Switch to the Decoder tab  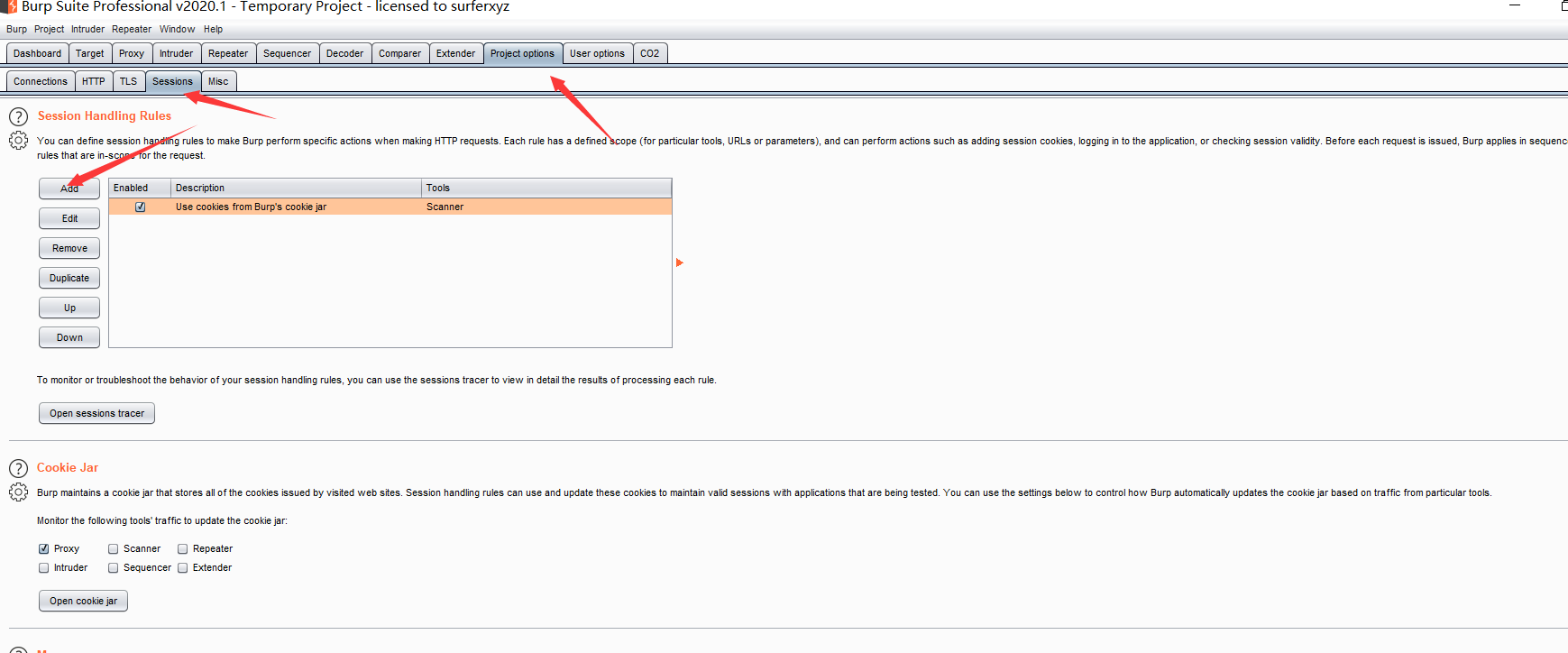coord(345,53)
